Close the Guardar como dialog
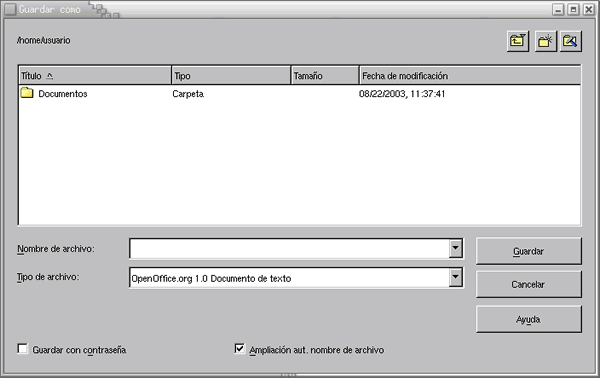Viewport: 600px width, 378px height. [x=589, y=10]
